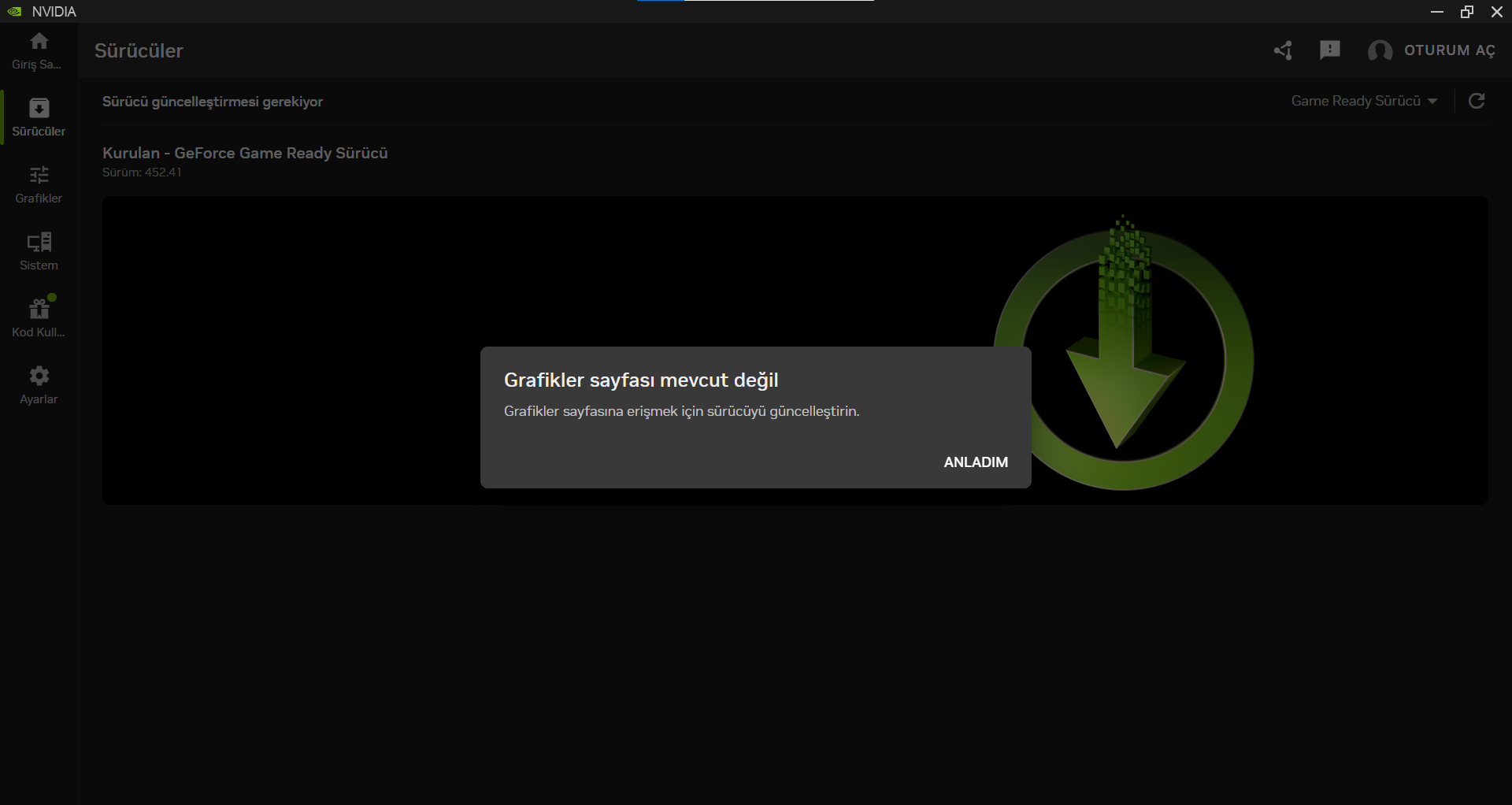
Task: Click the 'Grafikler sayfası mevcut değil' dialog title
Action: click(x=641, y=380)
